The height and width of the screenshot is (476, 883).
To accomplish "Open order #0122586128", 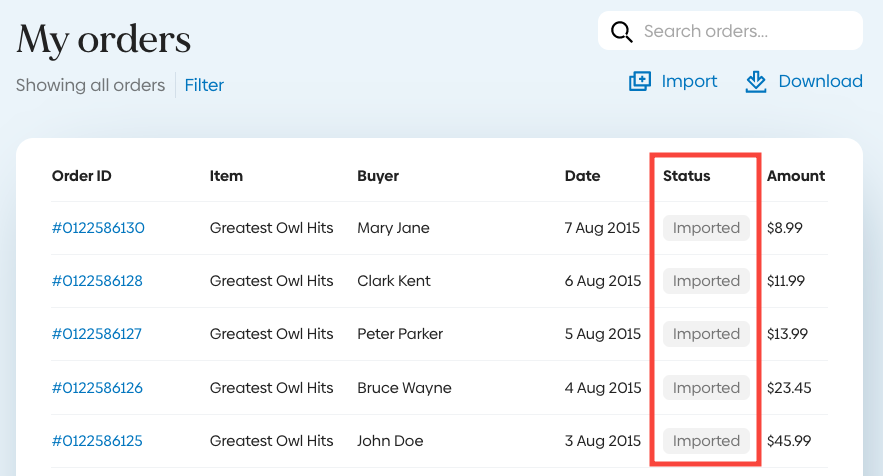I will [97, 281].
